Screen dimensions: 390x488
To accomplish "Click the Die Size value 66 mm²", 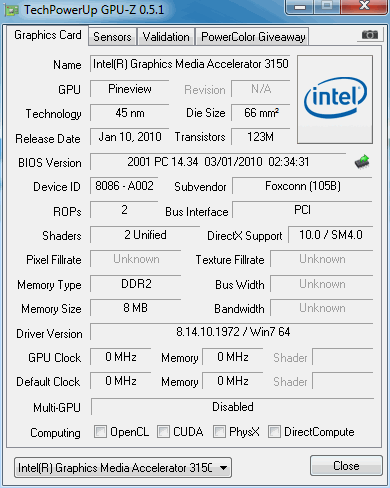I will pyautogui.click(x=261, y=113).
